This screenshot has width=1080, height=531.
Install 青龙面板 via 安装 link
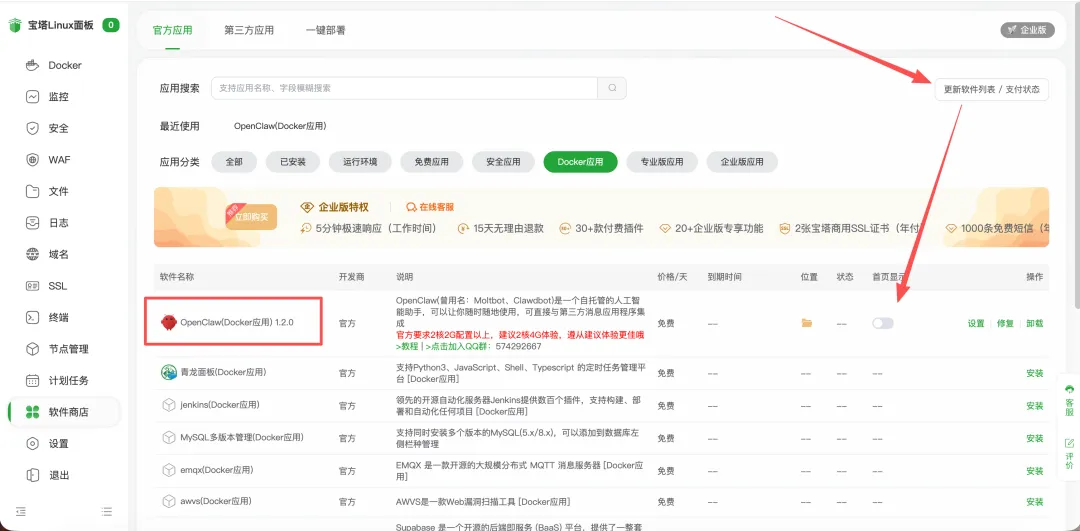coord(1035,373)
